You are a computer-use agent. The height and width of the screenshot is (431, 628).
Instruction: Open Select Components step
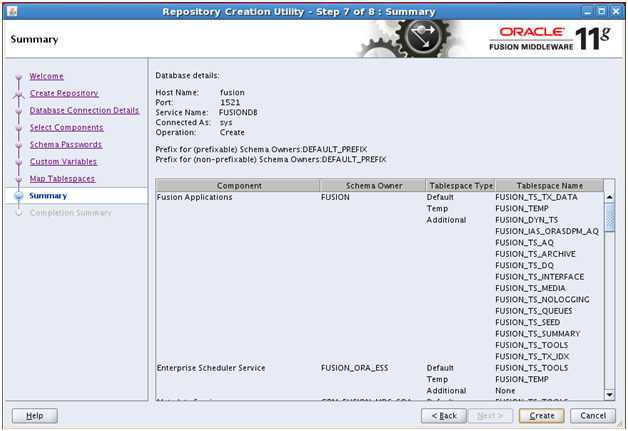[66, 127]
